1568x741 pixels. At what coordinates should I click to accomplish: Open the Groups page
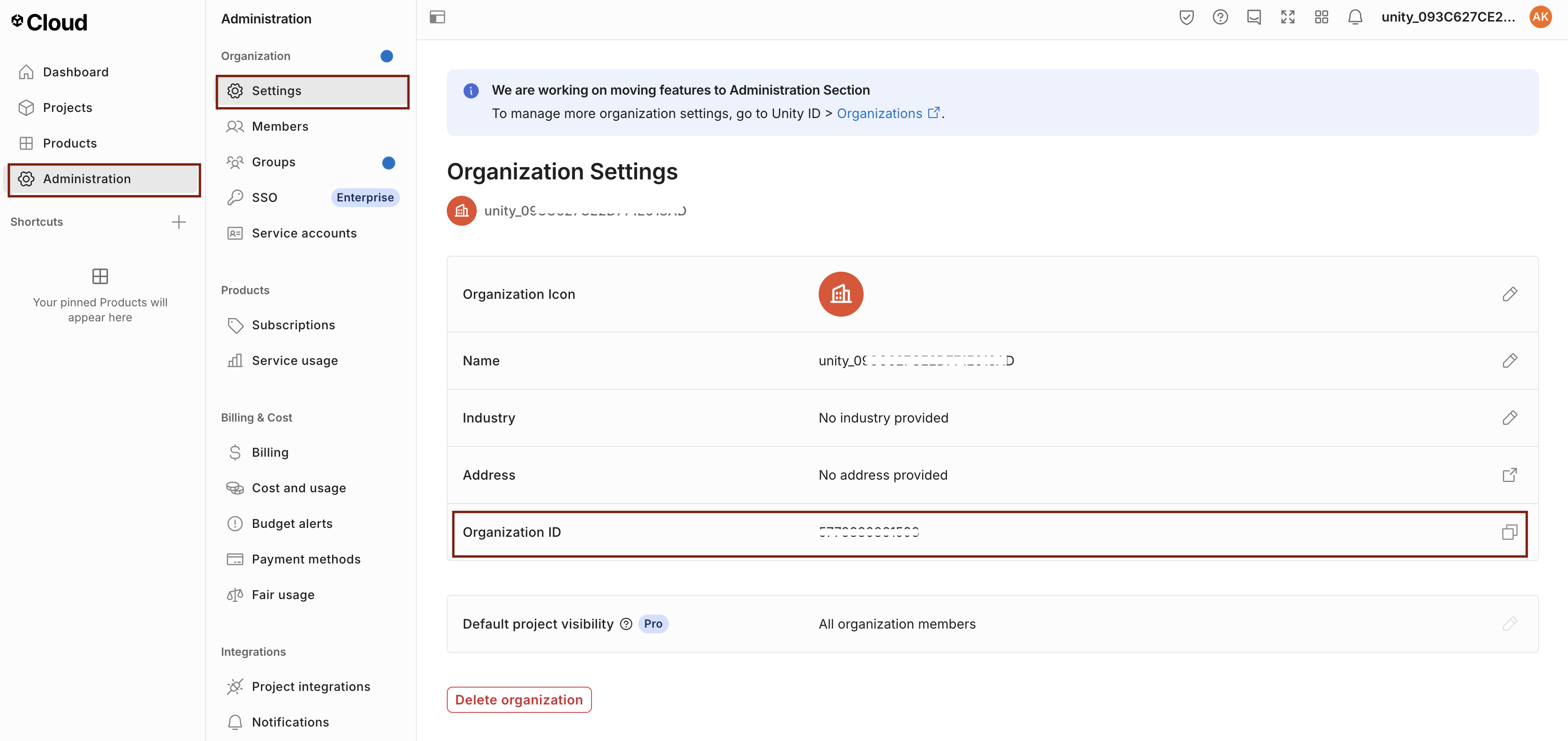point(312,163)
